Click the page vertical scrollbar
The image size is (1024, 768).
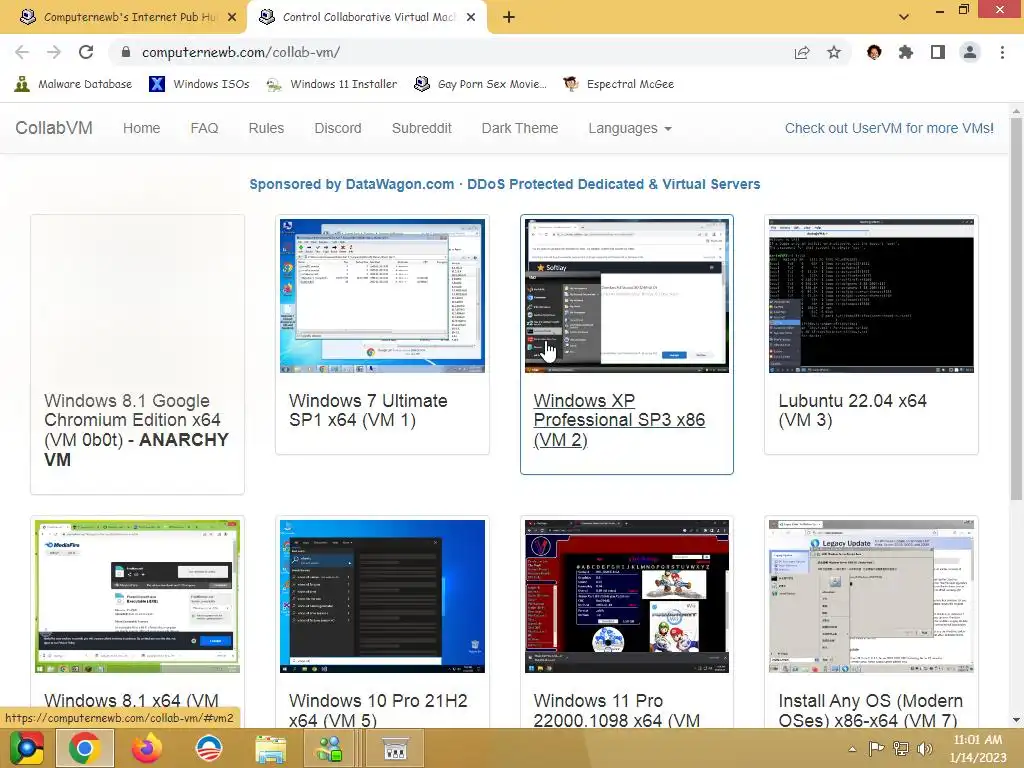(1016, 310)
